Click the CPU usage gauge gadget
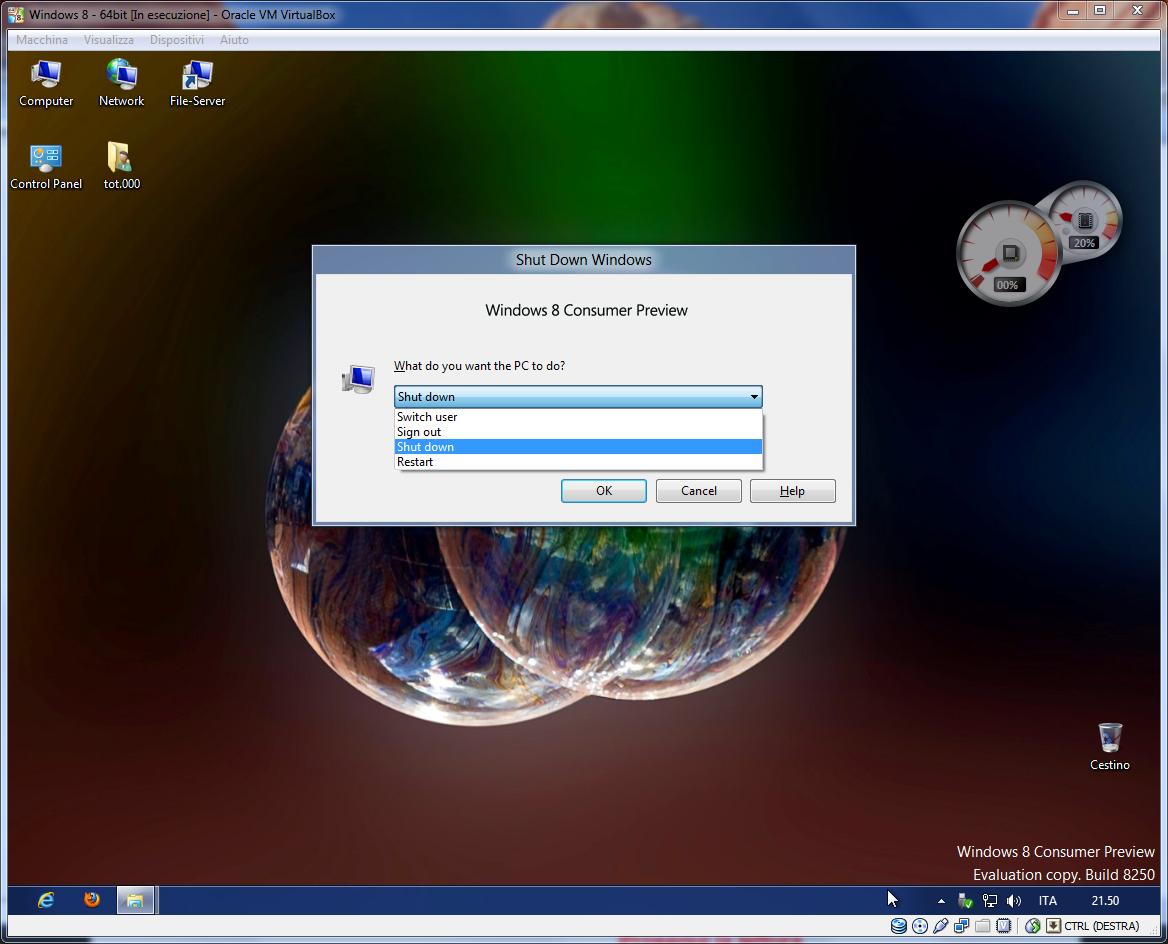 click(x=1009, y=253)
